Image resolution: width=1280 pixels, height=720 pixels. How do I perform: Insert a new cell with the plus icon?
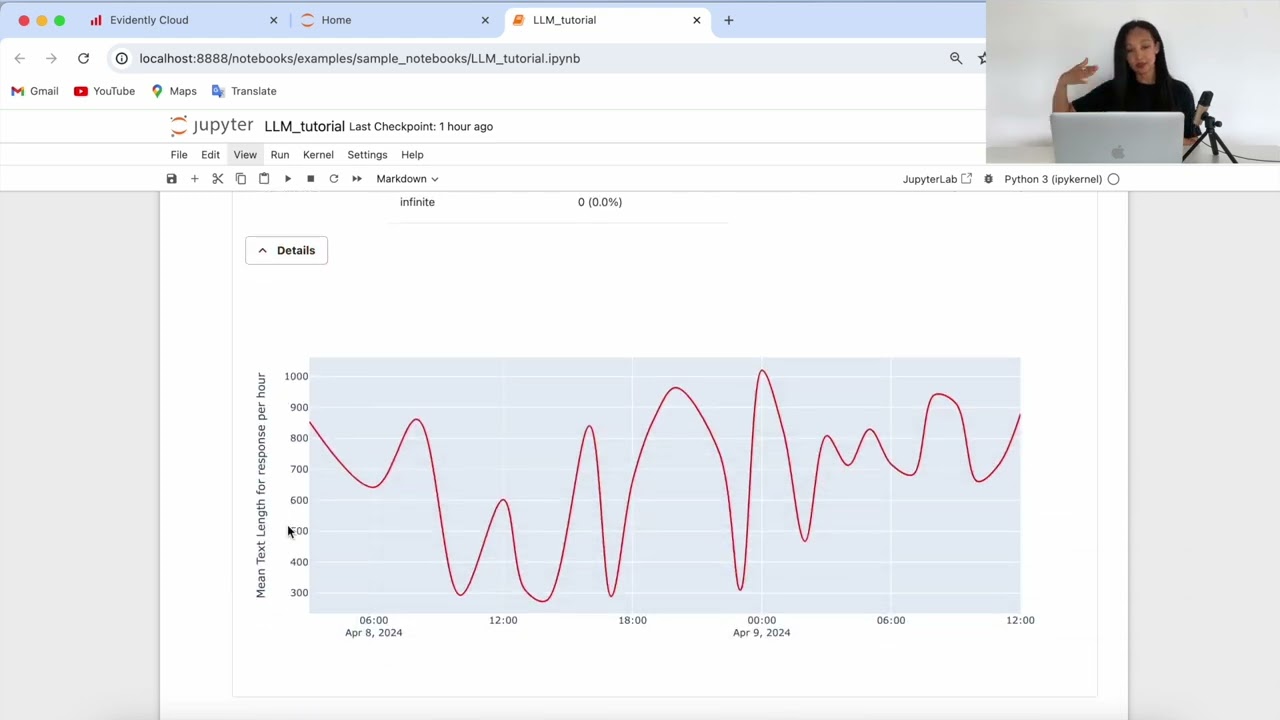[194, 179]
